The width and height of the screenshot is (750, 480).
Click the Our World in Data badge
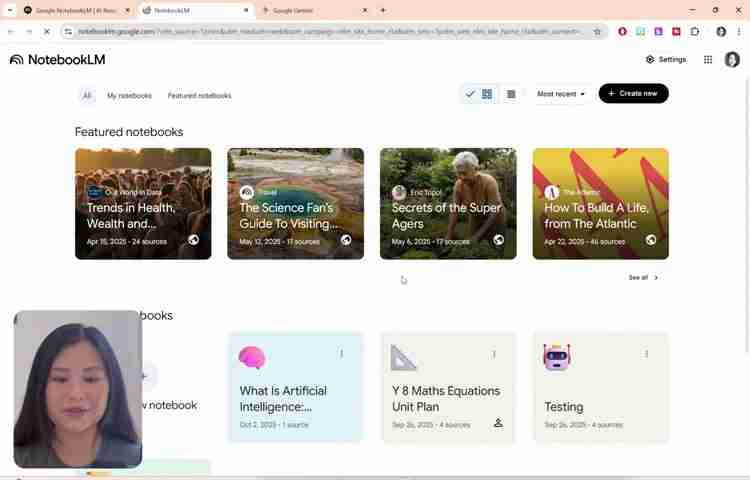pyautogui.click(x=94, y=192)
